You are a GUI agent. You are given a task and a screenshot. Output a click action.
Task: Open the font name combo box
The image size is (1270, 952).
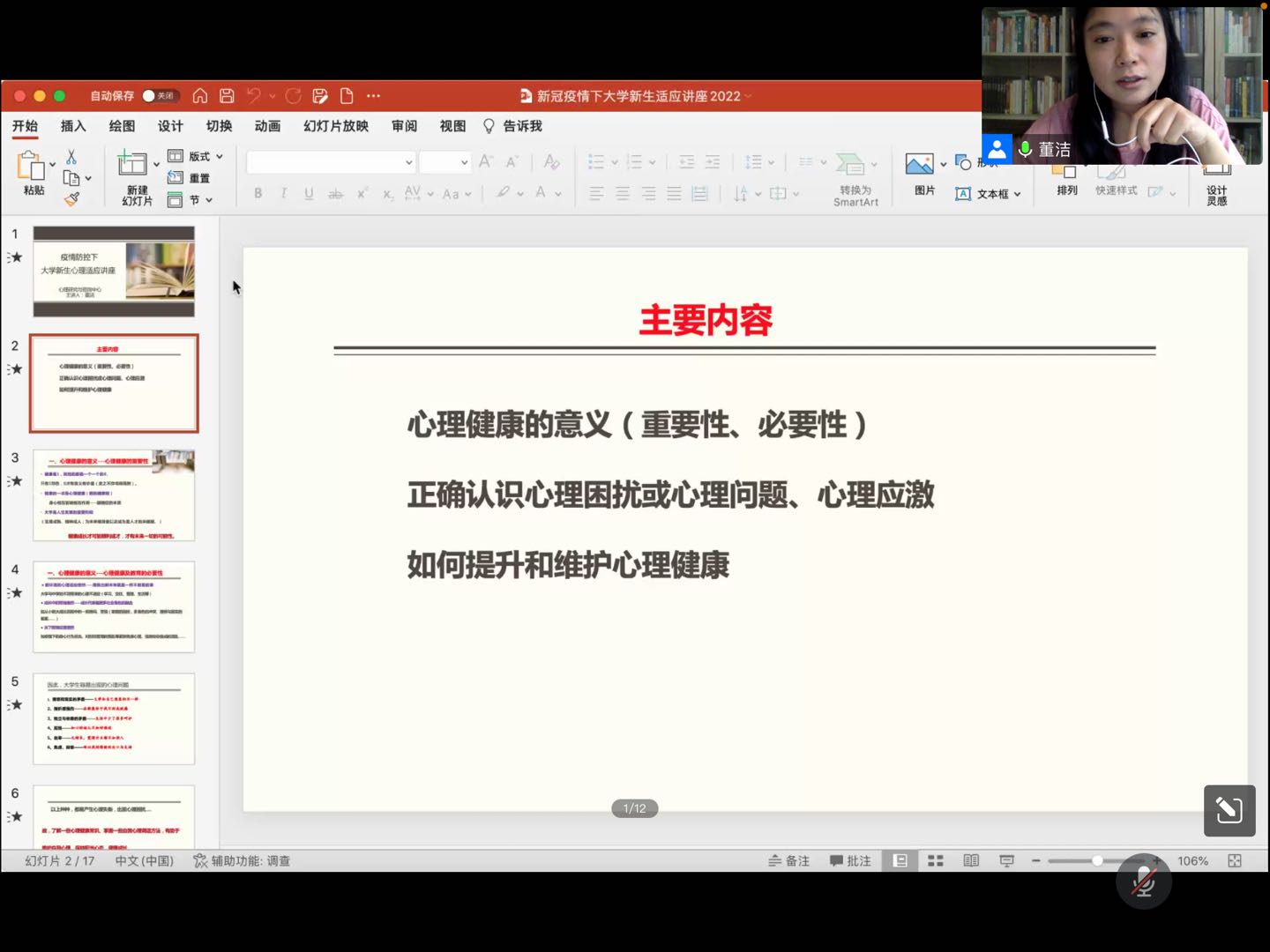click(x=331, y=162)
